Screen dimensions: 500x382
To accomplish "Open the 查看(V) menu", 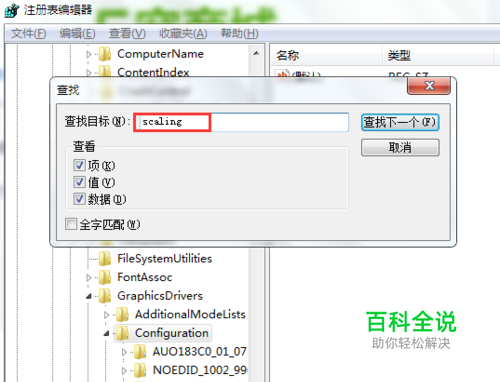I will click(x=127, y=33).
